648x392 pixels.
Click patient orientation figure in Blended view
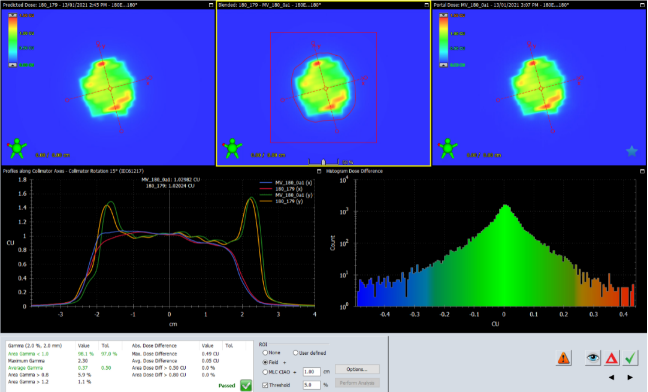click(232, 148)
